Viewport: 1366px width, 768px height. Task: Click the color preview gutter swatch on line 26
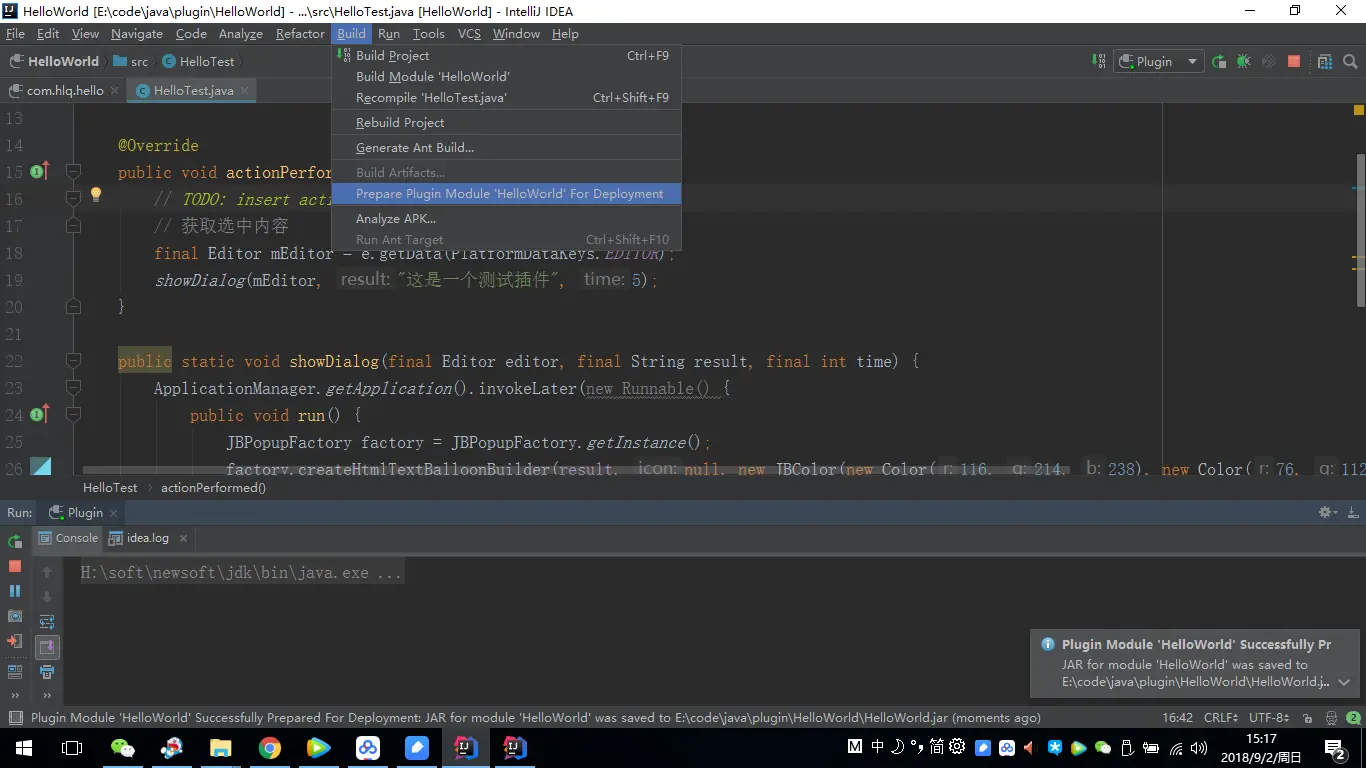point(41,466)
